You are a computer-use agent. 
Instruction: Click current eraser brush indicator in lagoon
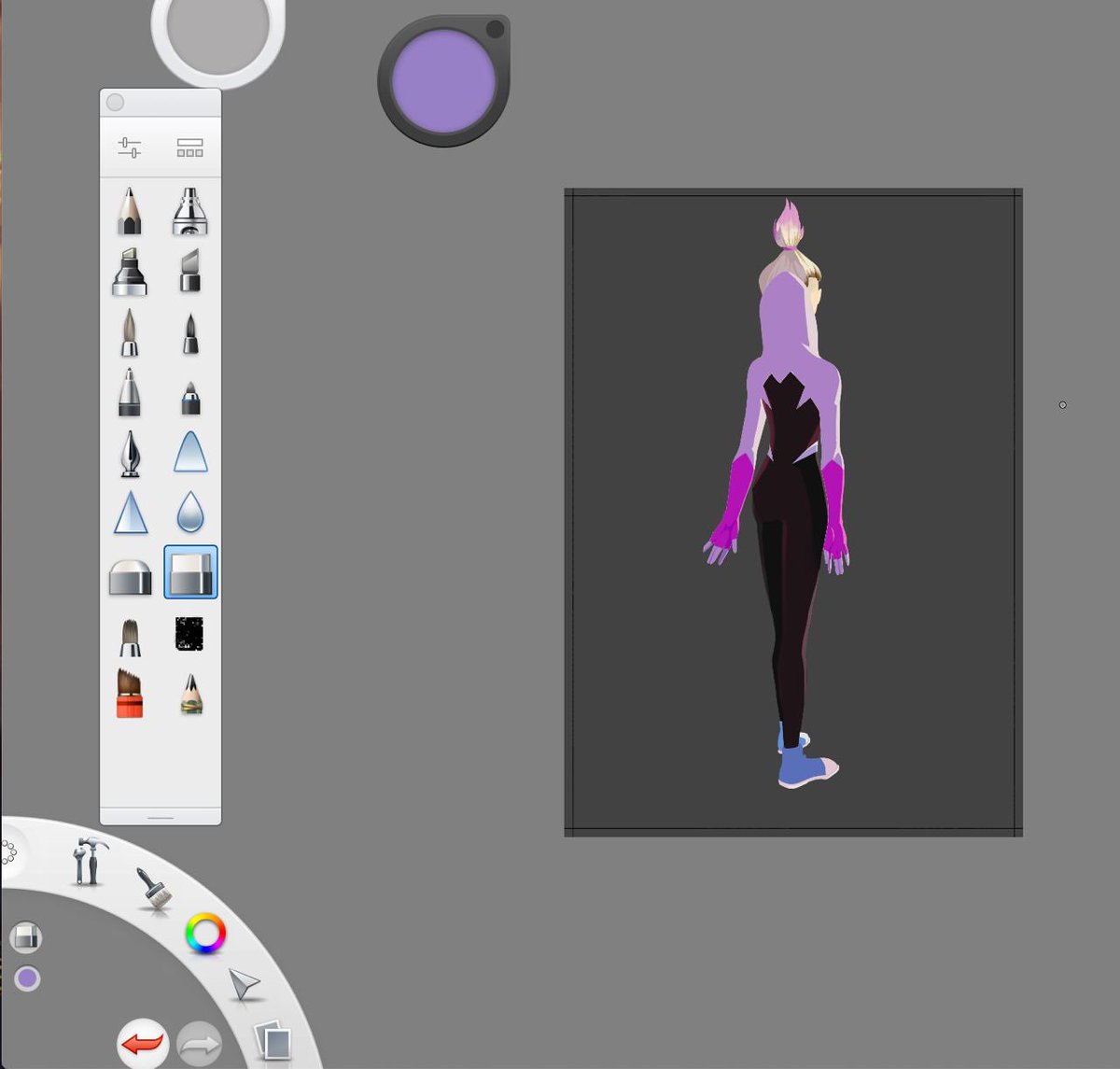pyautogui.click(x=26, y=936)
